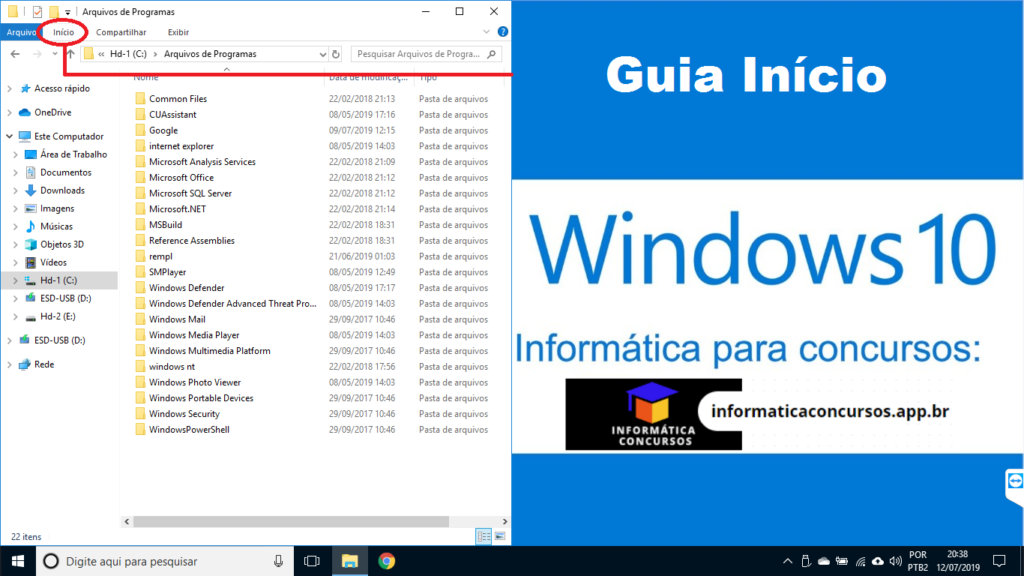Expand the Este Computador tree node
This screenshot has width=1024, height=576.
click(x=10, y=136)
